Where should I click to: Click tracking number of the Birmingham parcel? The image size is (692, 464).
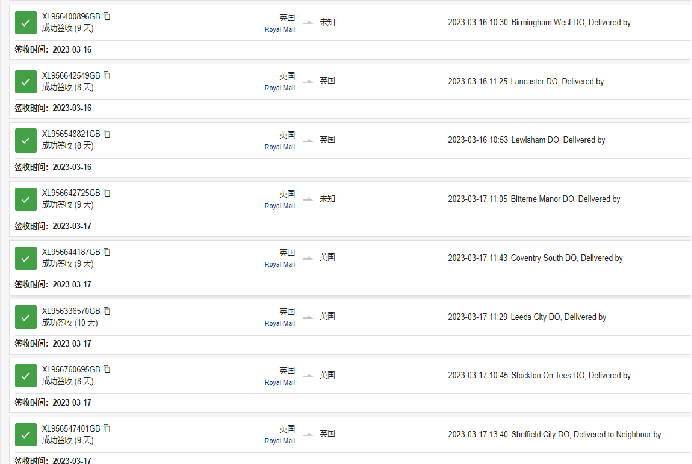click(71, 17)
